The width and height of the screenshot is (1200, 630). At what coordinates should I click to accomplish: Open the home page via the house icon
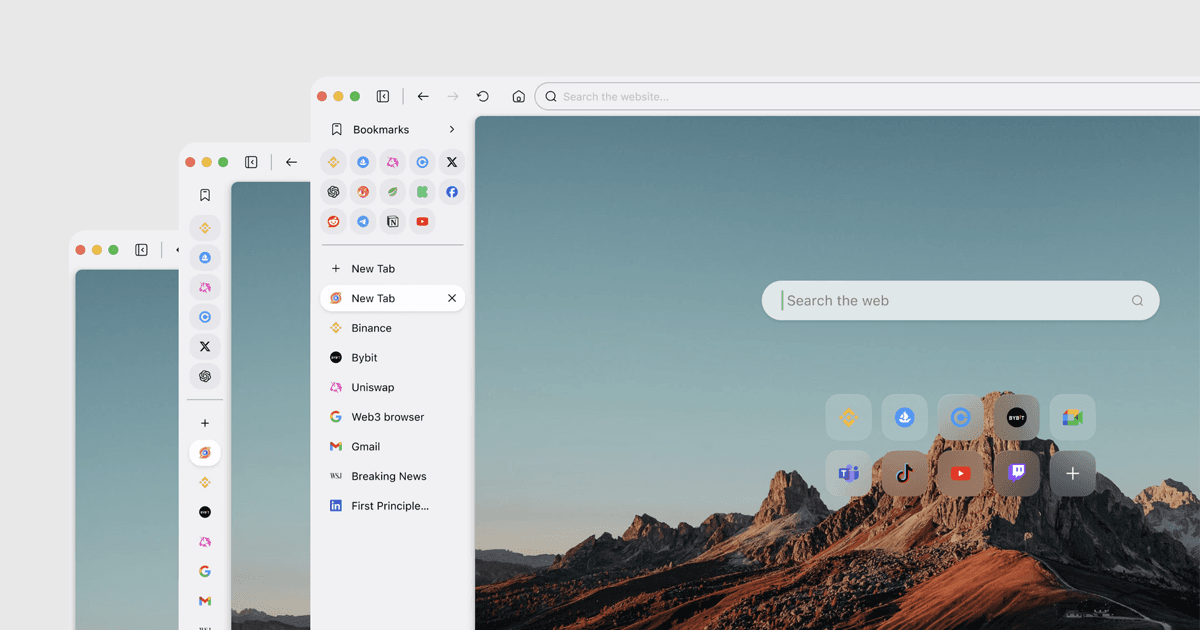(518, 97)
